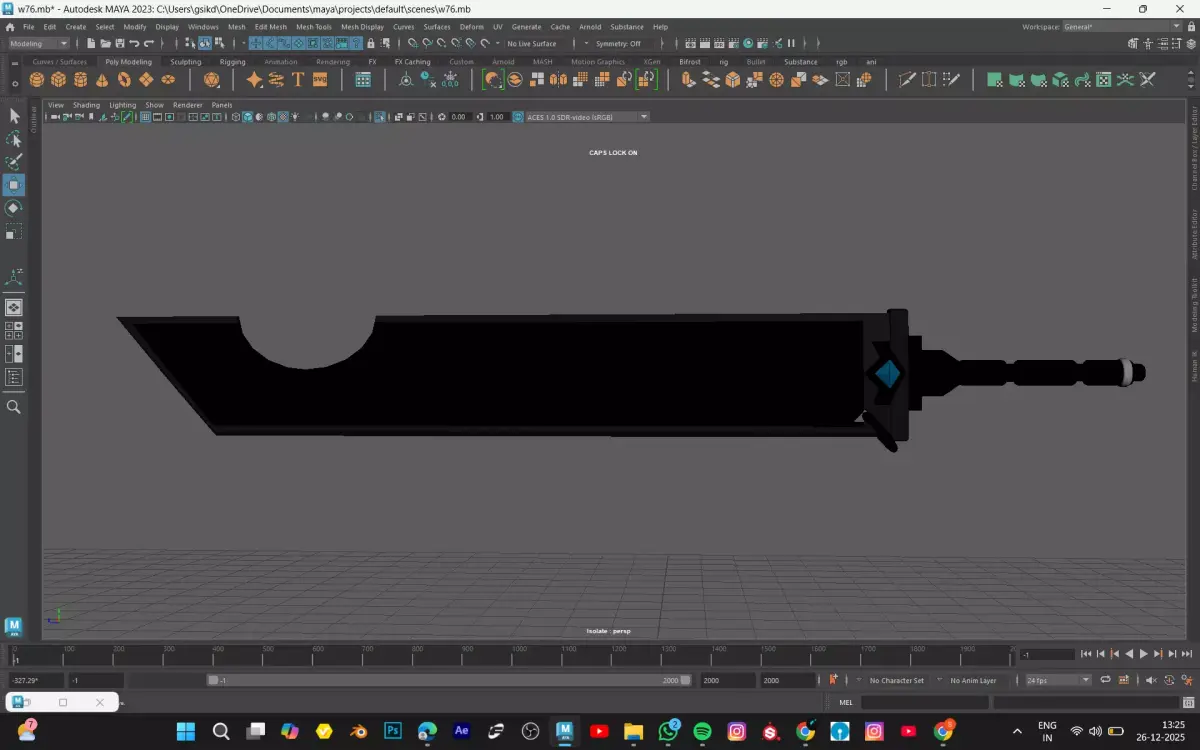
Task: Open the viewport Renderer menu
Action: pos(187,105)
